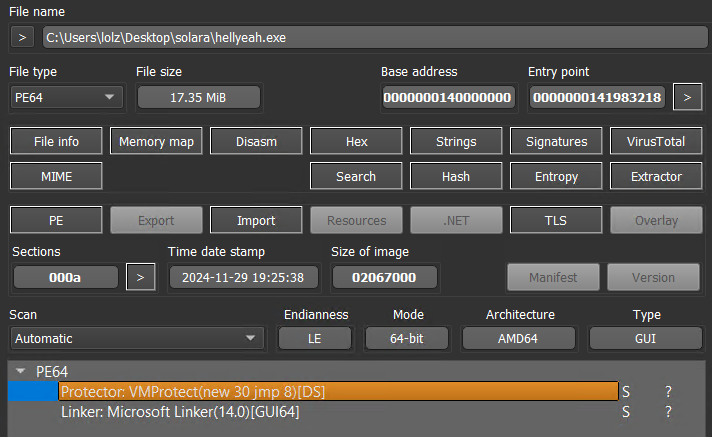Show the Strings window
This screenshot has width=712, height=437.
tap(456, 141)
